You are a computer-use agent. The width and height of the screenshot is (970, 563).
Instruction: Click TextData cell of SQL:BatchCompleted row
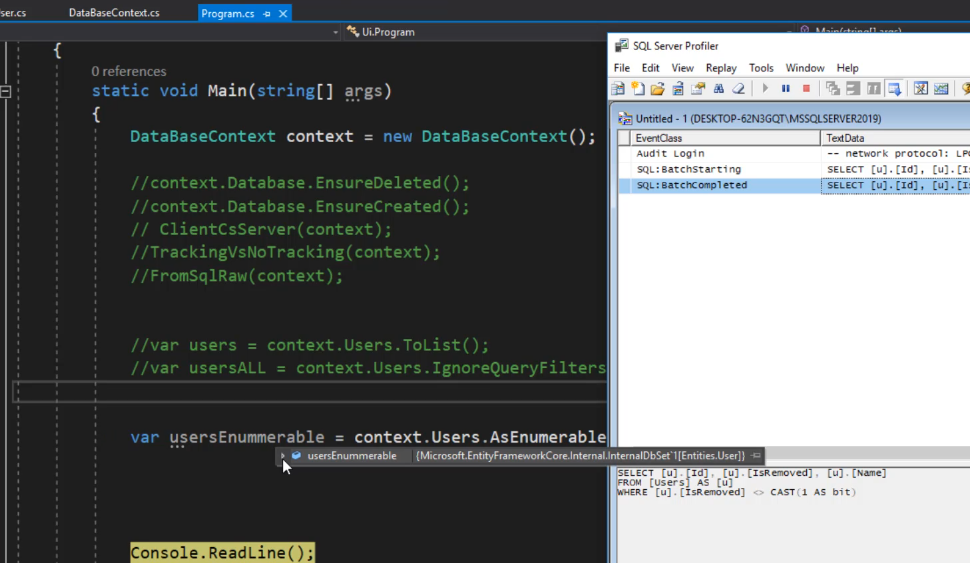(895, 185)
